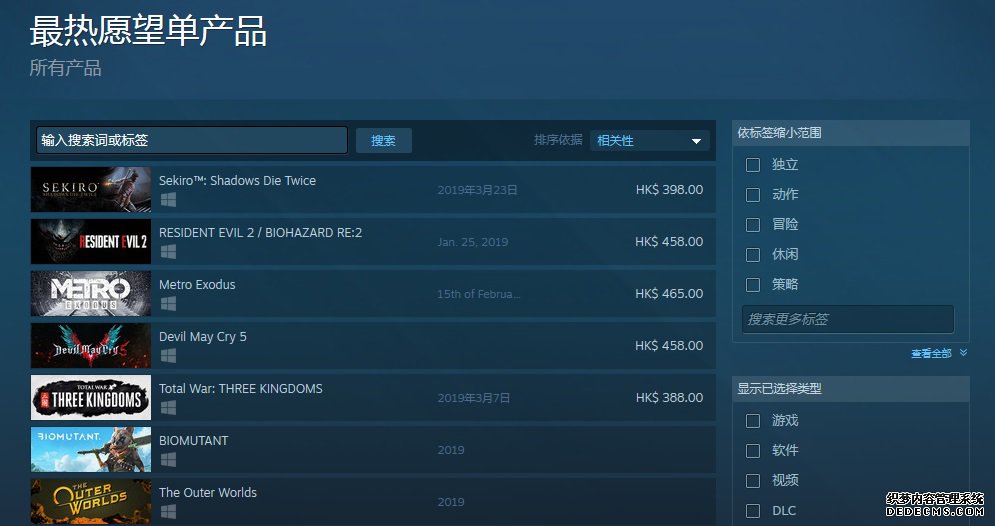995x526 pixels.
Task: Click Sekiro price HK$ 398.00
Action: tap(669, 190)
